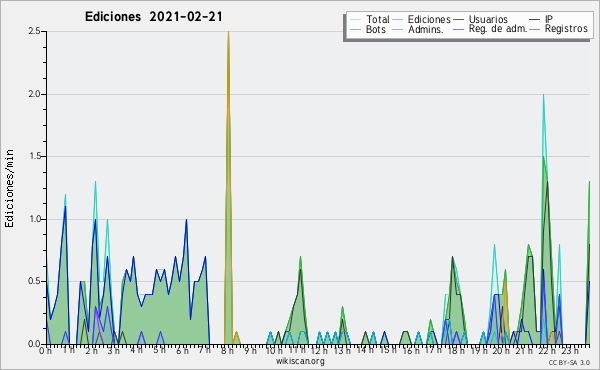The width and height of the screenshot is (600, 370).
Task: Open the wikiscan.org link below chart
Action: pos(300,361)
